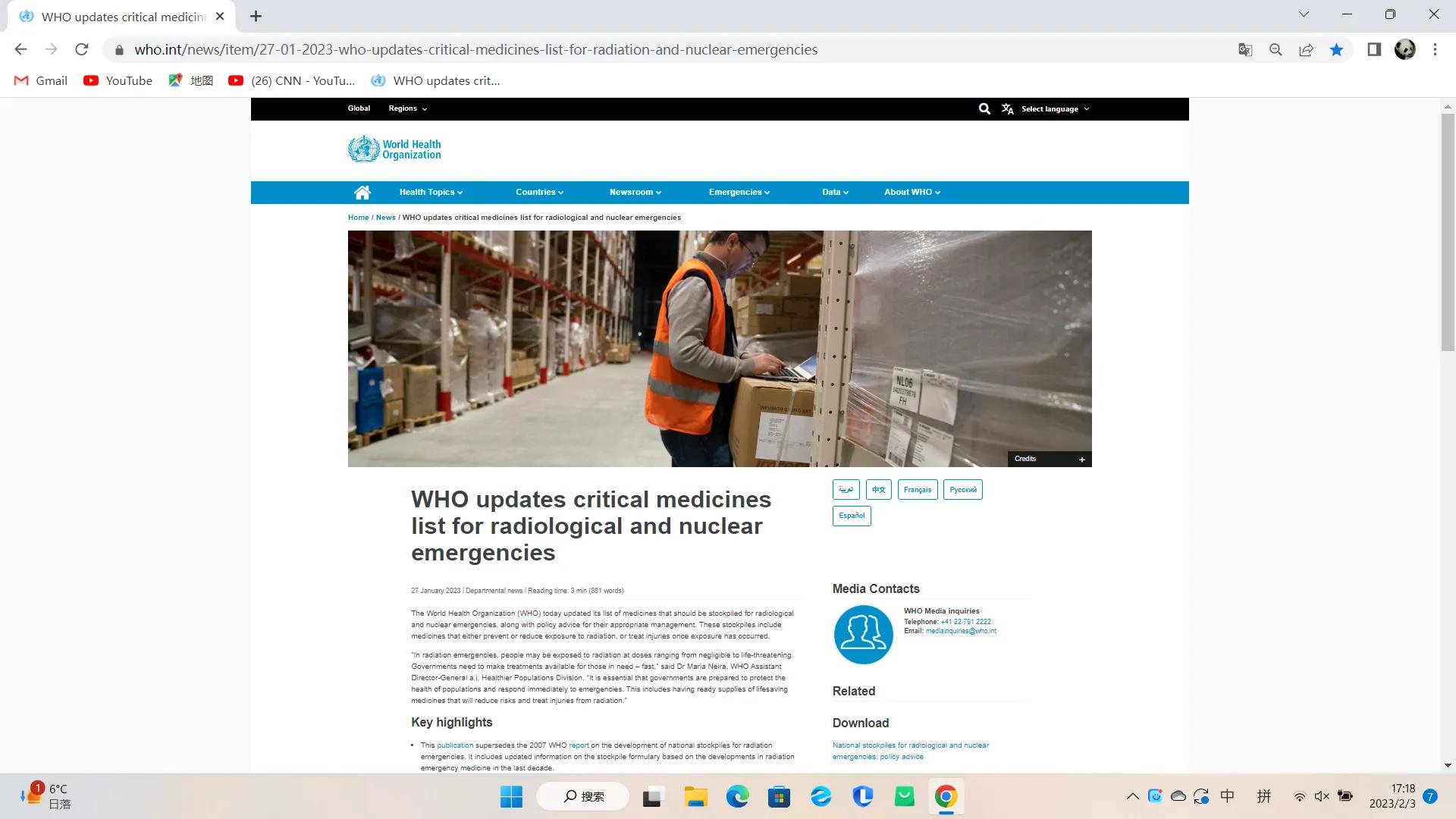Switch article to Français

[x=917, y=490]
